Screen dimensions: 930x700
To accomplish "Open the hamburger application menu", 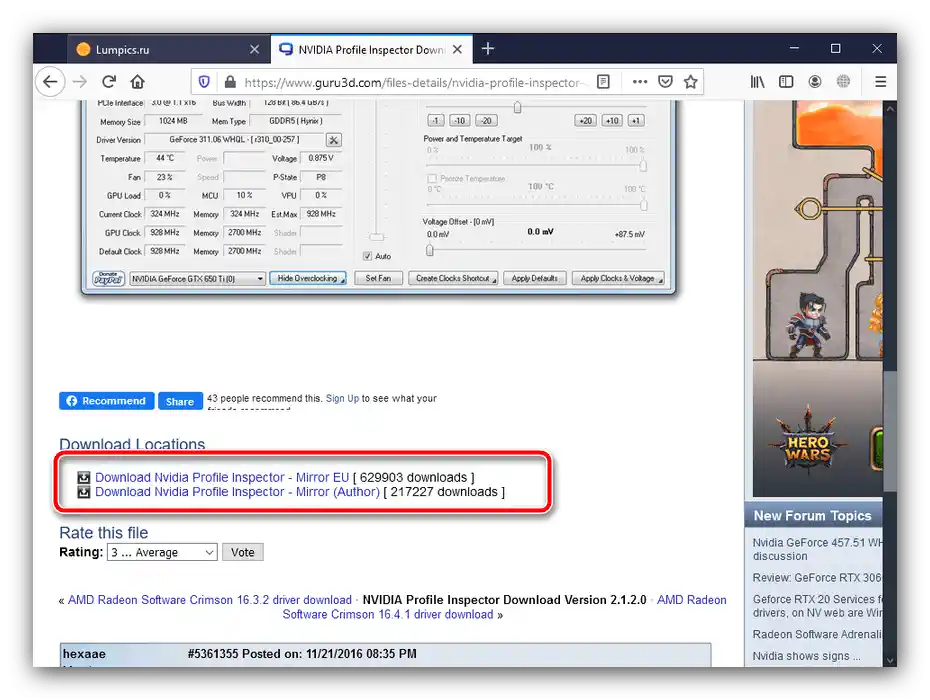I will [881, 82].
